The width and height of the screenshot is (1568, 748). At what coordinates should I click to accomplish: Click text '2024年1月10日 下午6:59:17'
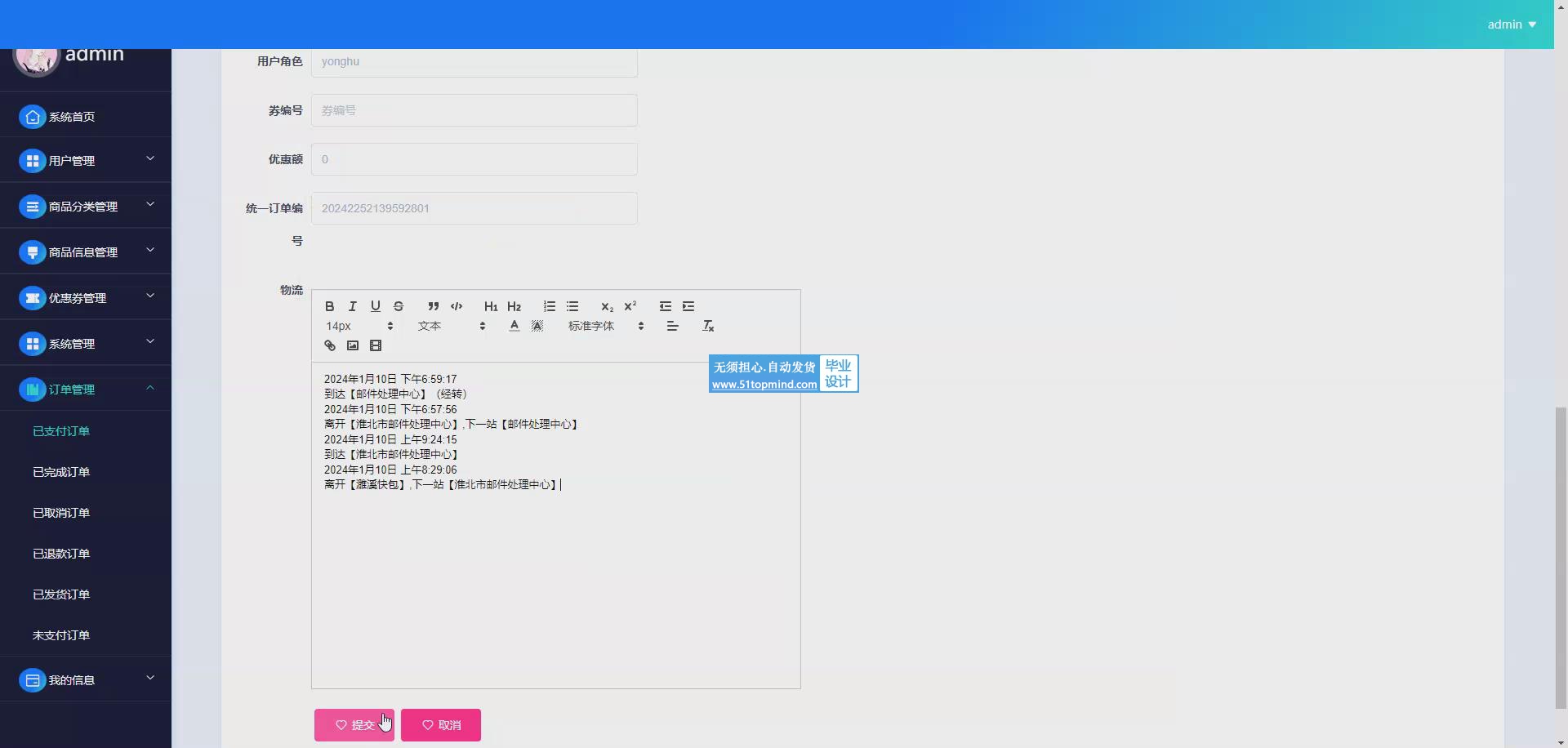[x=390, y=379]
